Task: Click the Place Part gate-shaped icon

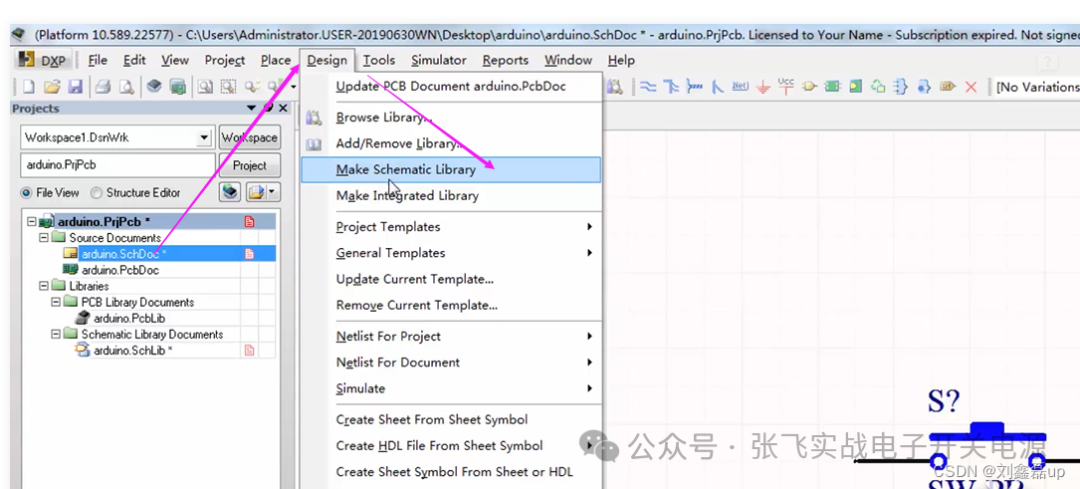Action: (x=809, y=87)
